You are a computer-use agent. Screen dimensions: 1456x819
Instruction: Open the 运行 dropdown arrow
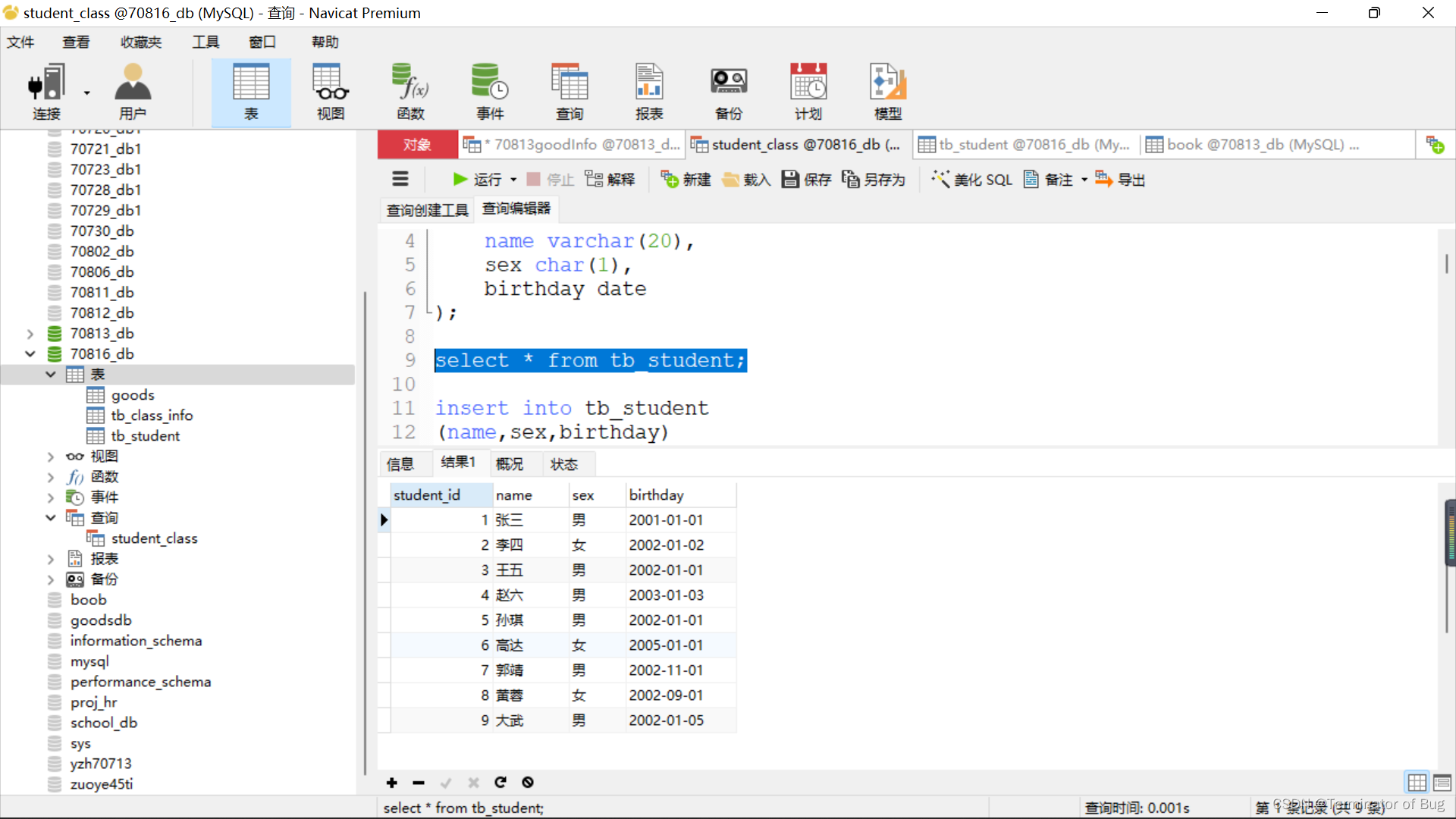point(513,180)
